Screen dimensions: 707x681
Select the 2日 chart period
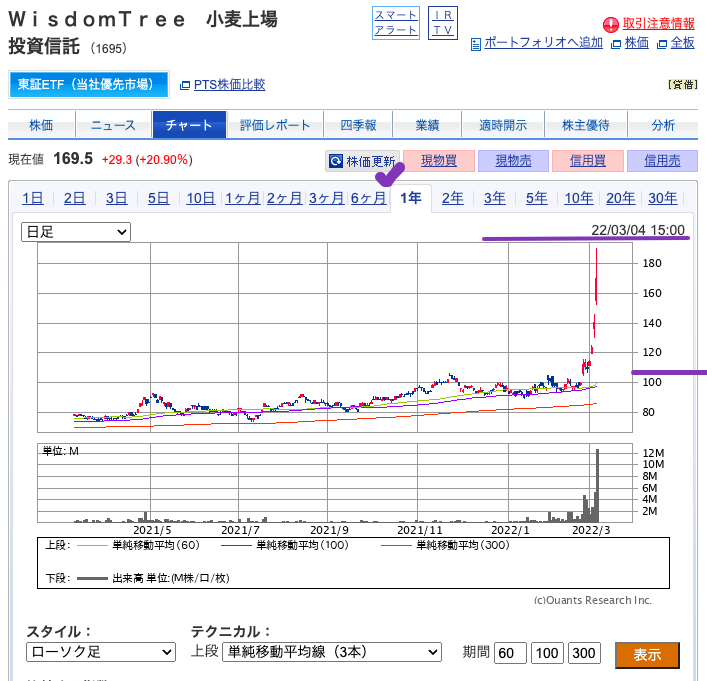[74, 198]
